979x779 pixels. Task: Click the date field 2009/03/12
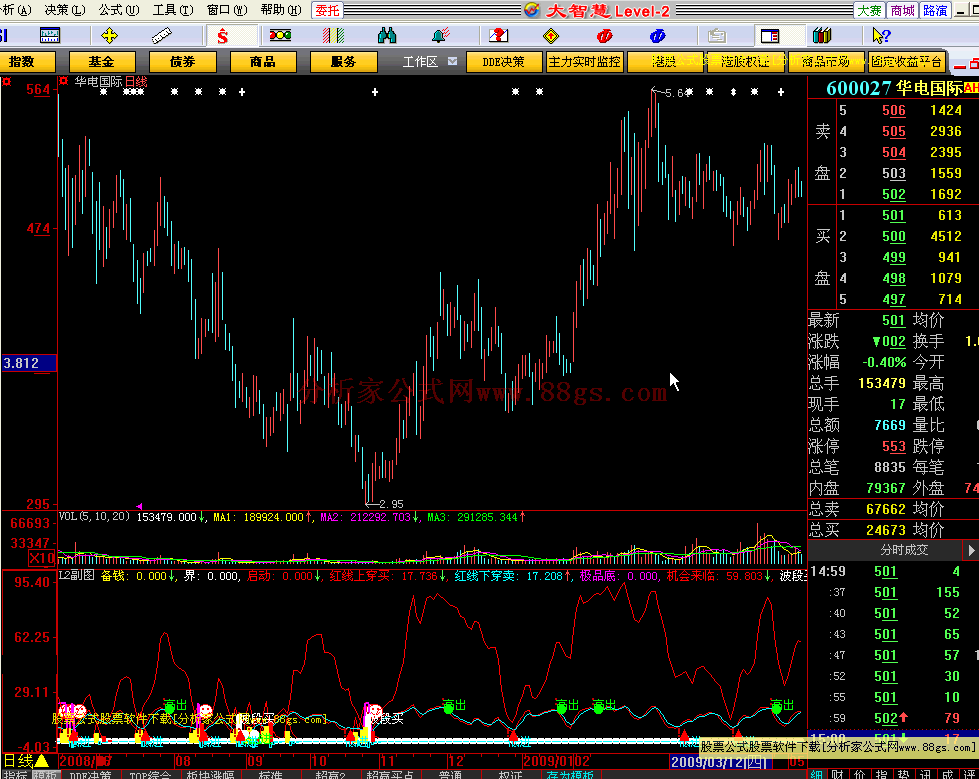coord(720,762)
